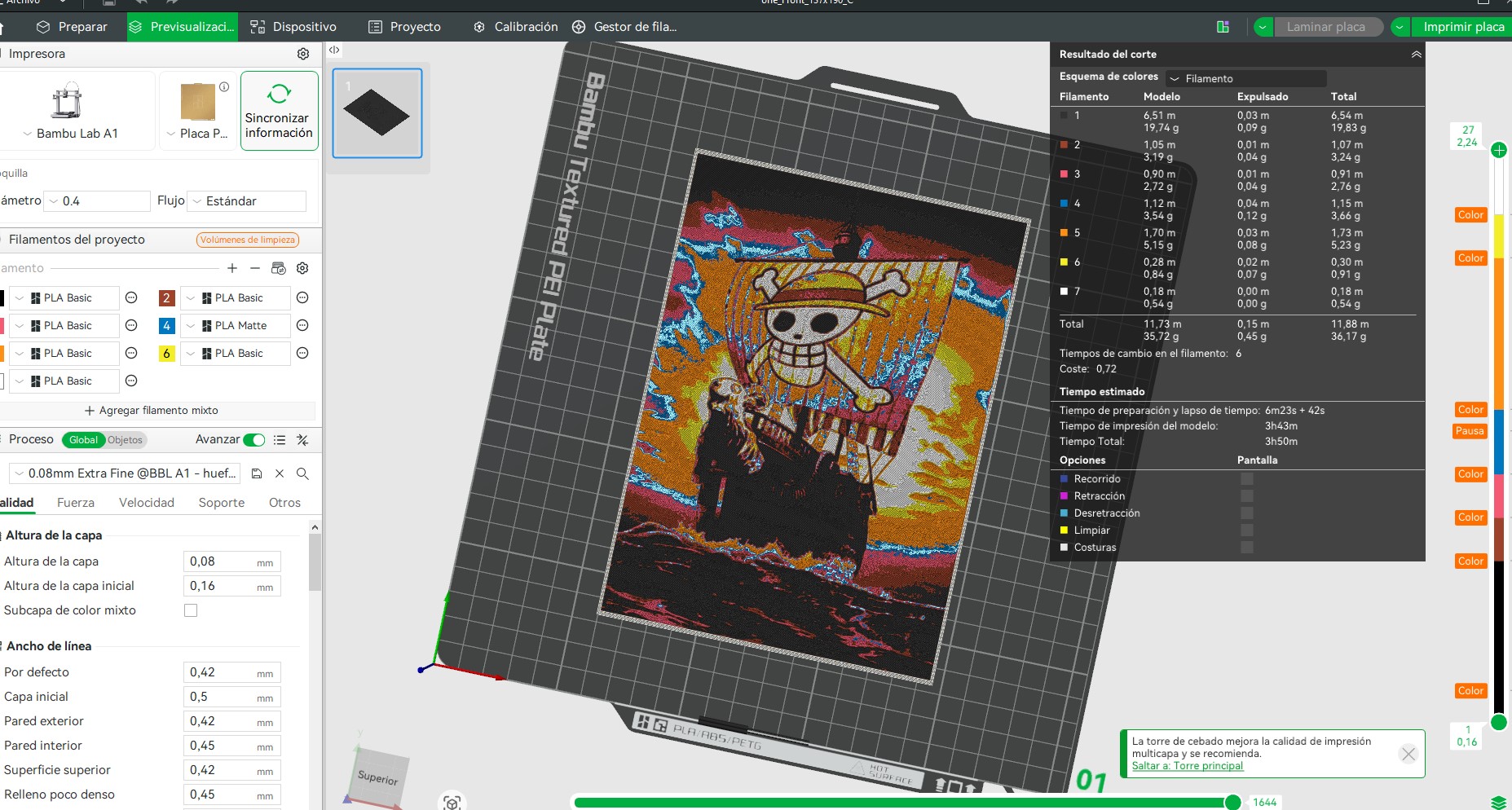Toggle Recorrido display checkbox
The width and height of the screenshot is (1512, 810).
pyautogui.click(x=1247, y=479)
